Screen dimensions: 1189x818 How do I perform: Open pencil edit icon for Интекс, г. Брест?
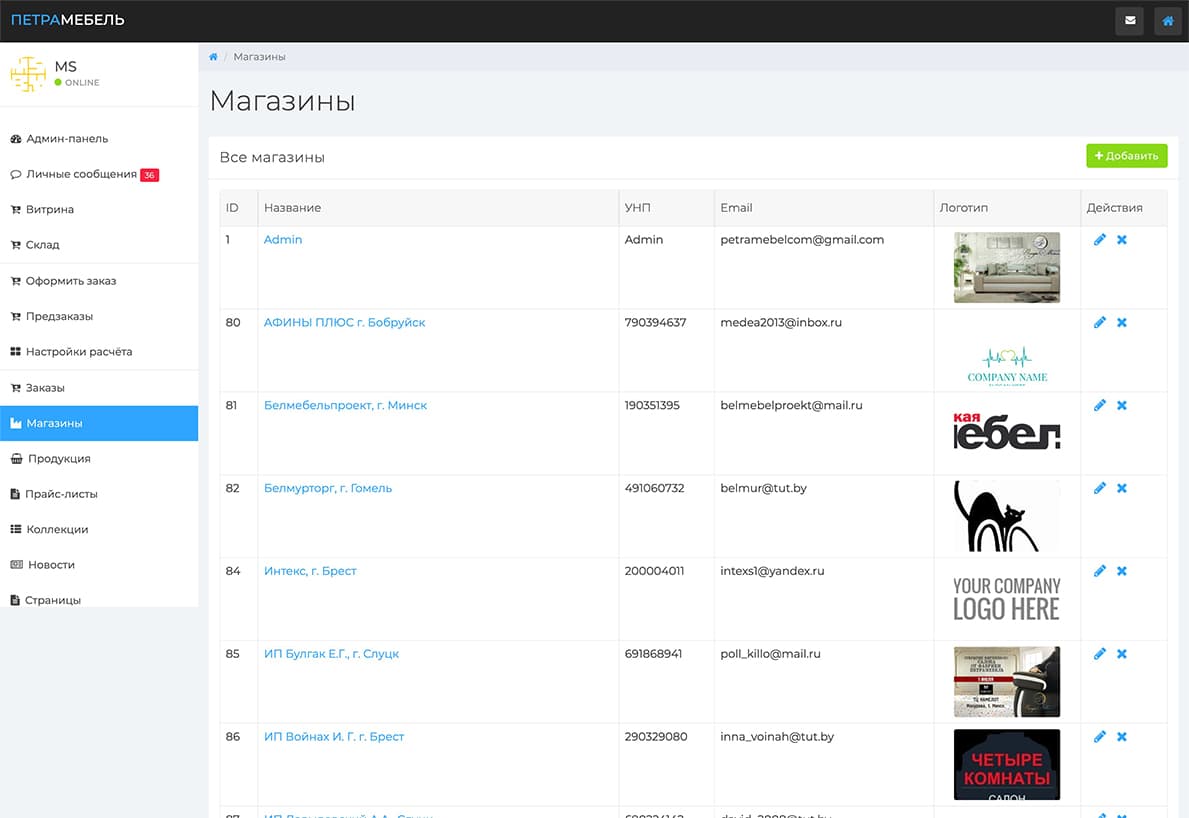coord(1100,570)
